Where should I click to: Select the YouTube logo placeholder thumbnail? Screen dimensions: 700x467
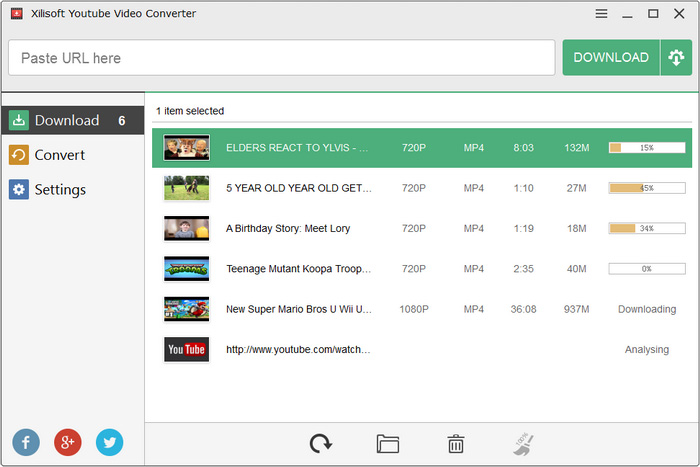point(186,349)
